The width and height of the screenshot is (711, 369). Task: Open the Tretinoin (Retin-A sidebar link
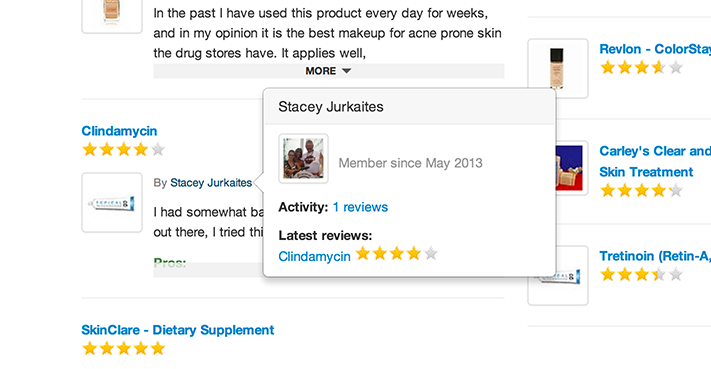tap(655, 256)
